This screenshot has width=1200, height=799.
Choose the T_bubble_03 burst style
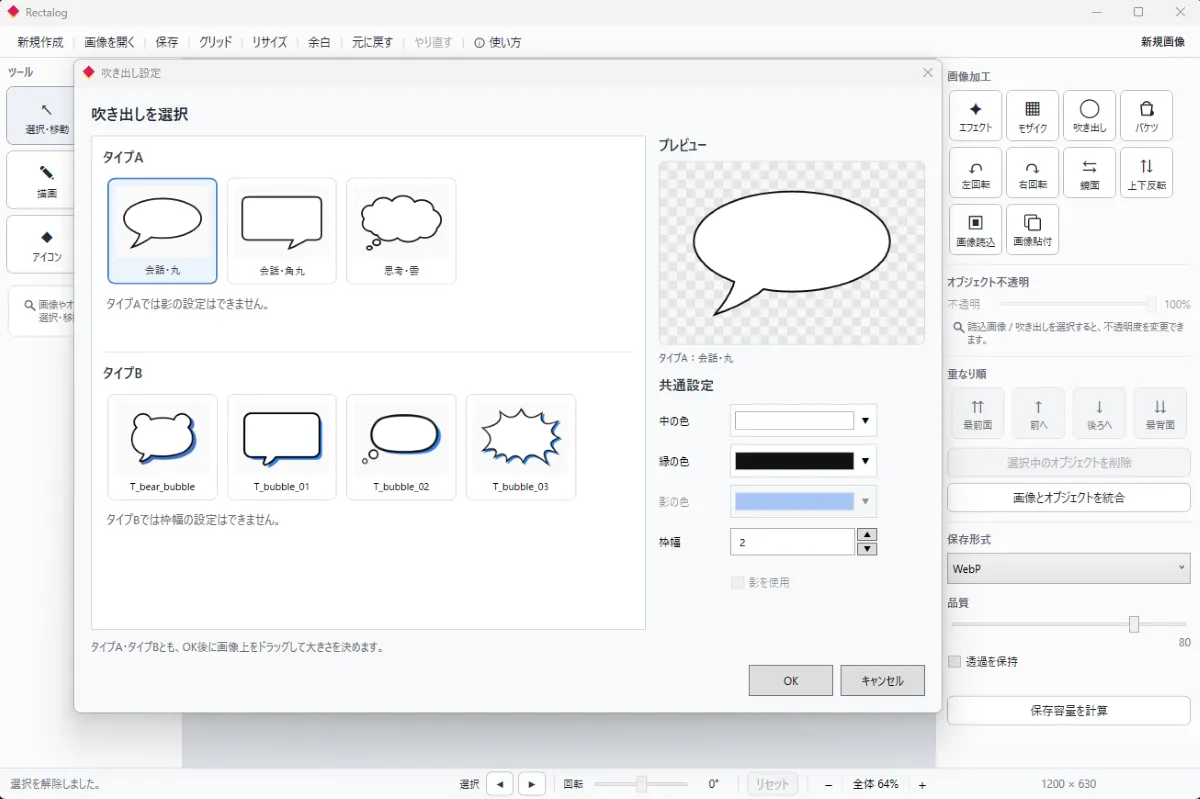coord(521,447)
